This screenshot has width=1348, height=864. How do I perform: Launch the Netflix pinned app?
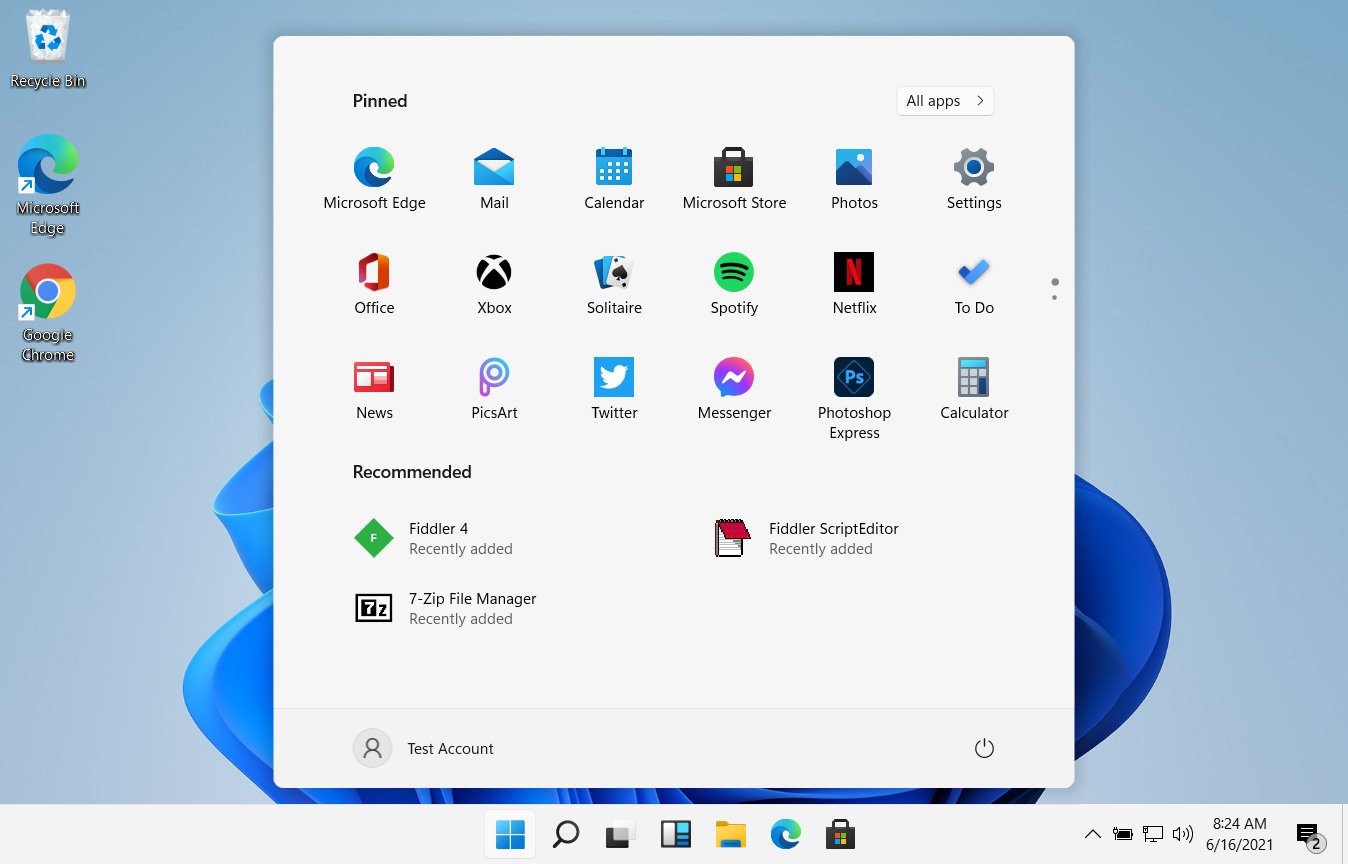(x=853, y=272)
